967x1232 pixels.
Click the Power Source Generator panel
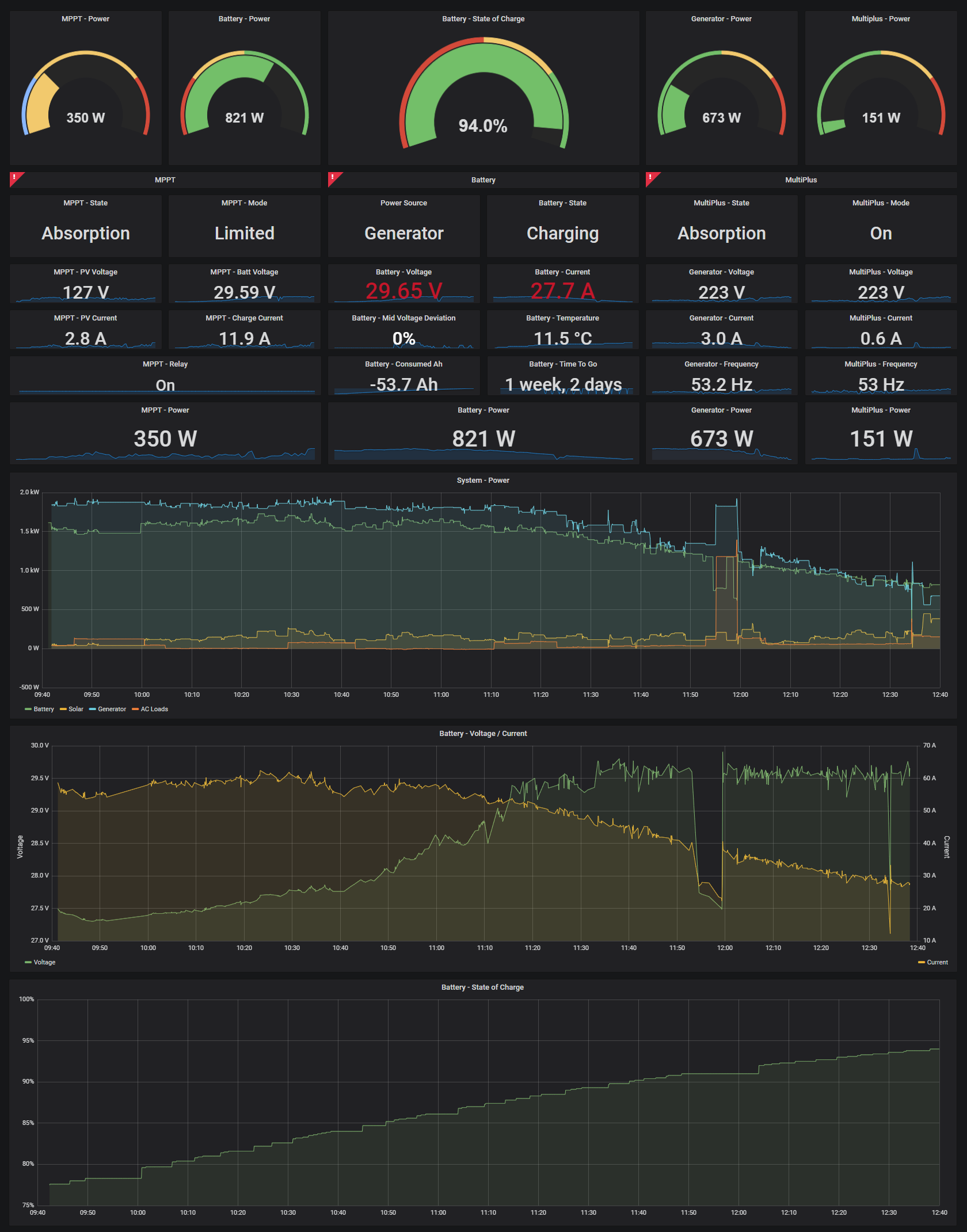403,226
